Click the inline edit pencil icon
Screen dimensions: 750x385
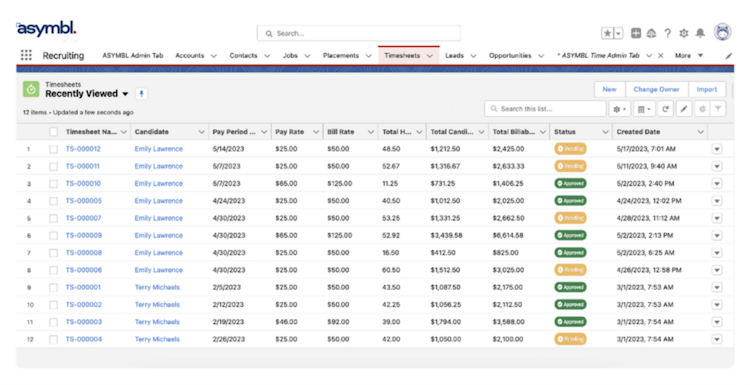click(x=684, y=109)
